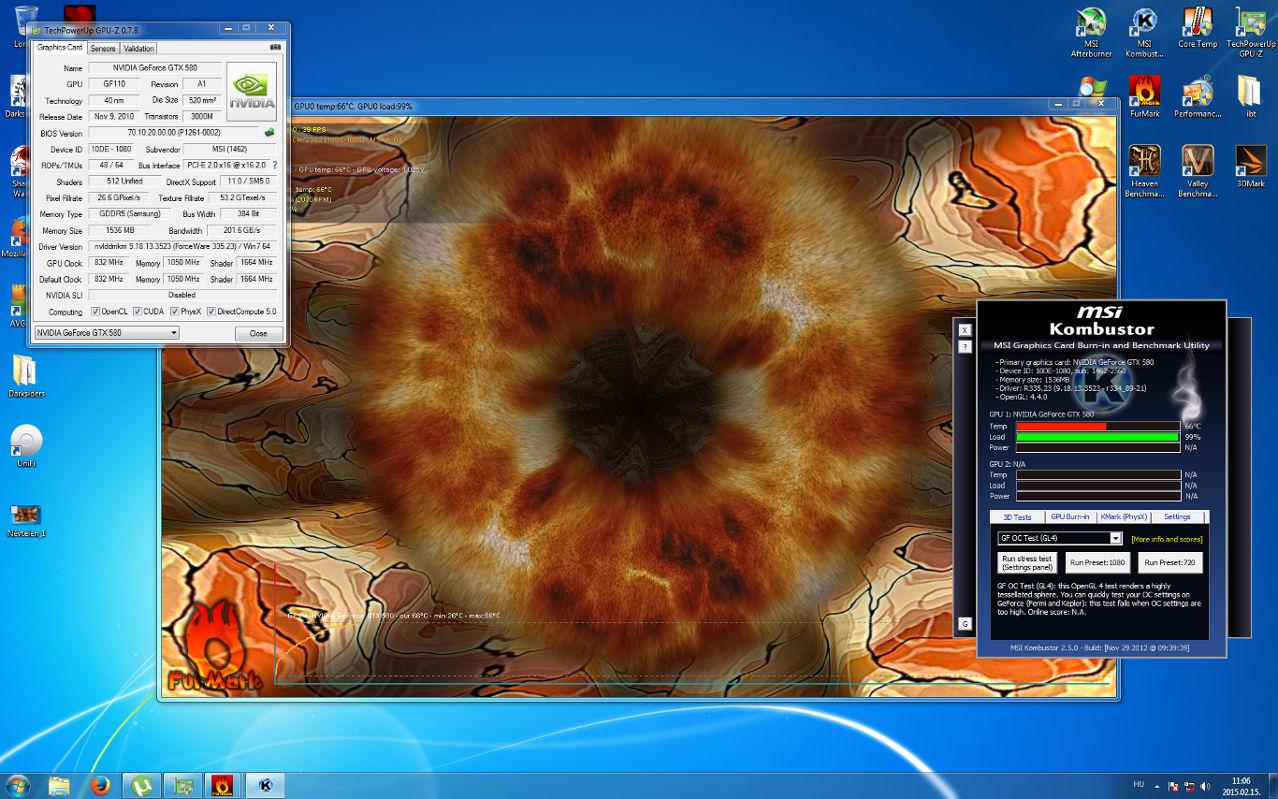Toggle the PhysX checkbox in GPU-Z
Image resolution: width=1278 pixels, height=799 pixels.
click(173, 312)
